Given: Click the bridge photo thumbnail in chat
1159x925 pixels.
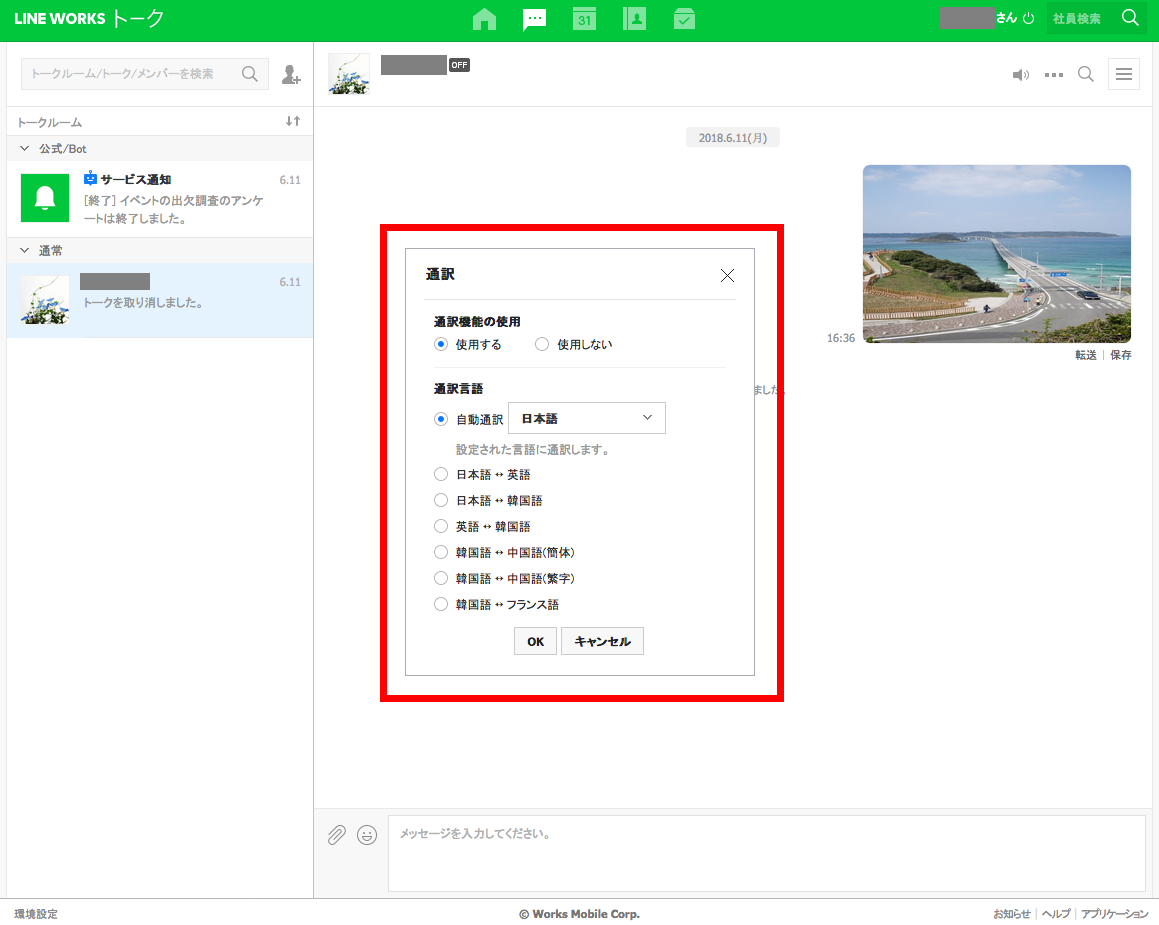Looking at the screenshot, I should (x=996, y=254).
